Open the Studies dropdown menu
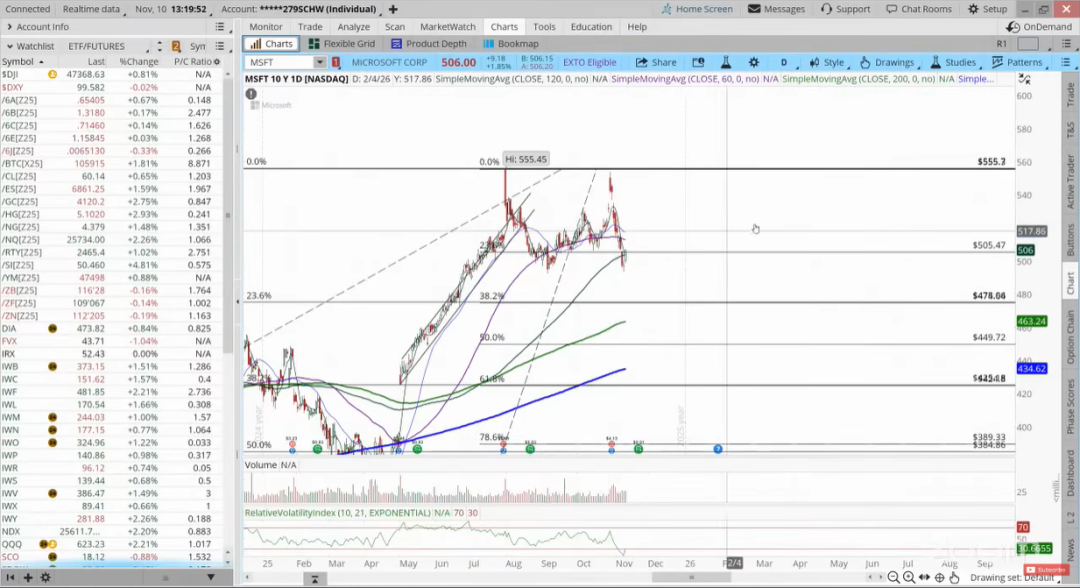 pos(953,62)
